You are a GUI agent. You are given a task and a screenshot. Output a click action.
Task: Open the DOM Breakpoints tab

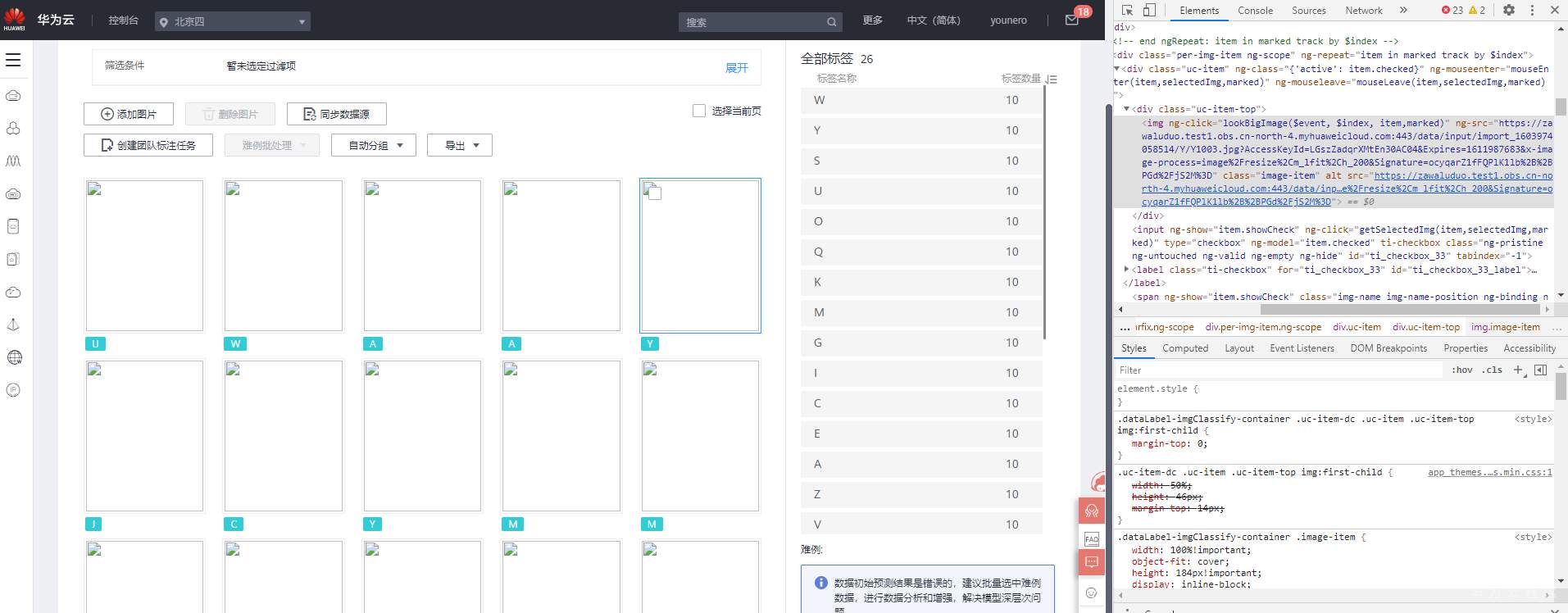point(1388,348)
